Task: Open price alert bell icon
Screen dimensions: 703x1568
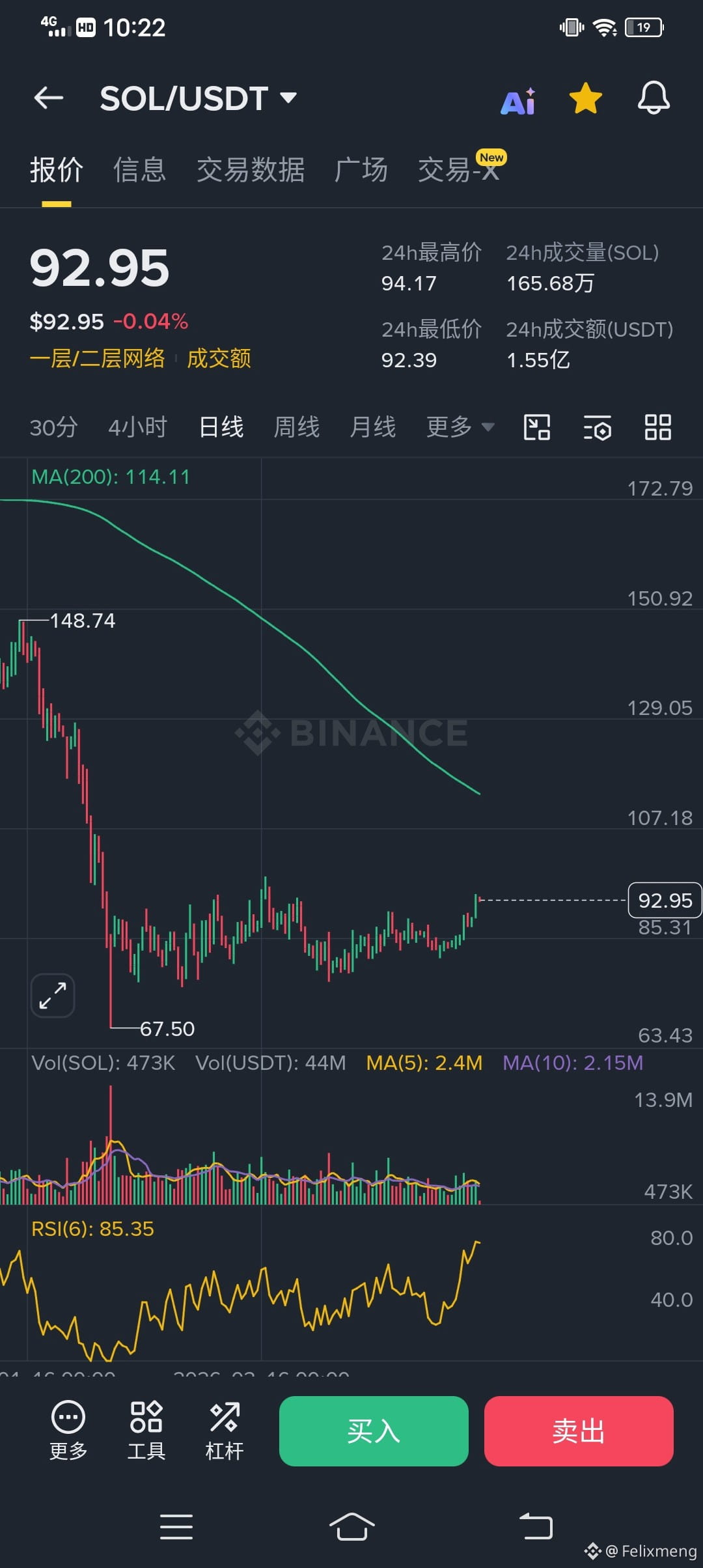Action: [x=654, y=99]
